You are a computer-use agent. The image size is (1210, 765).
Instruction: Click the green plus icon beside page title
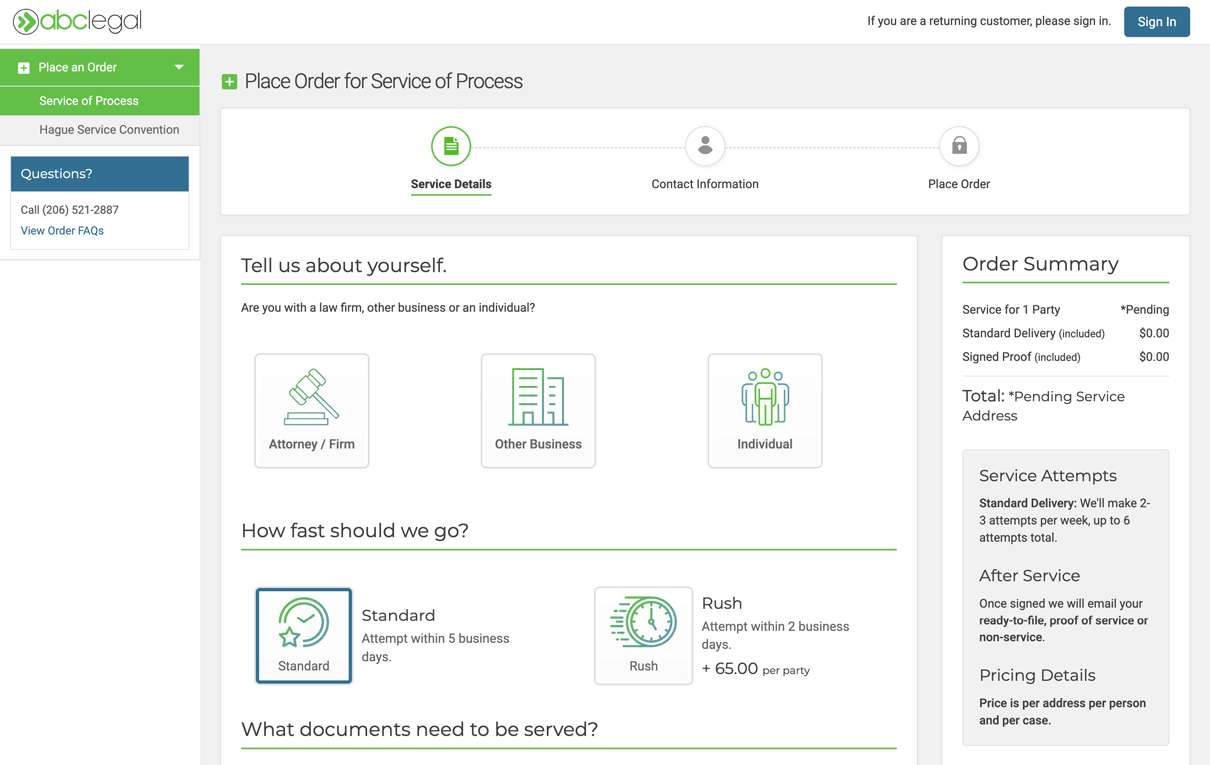click(230, 82)
